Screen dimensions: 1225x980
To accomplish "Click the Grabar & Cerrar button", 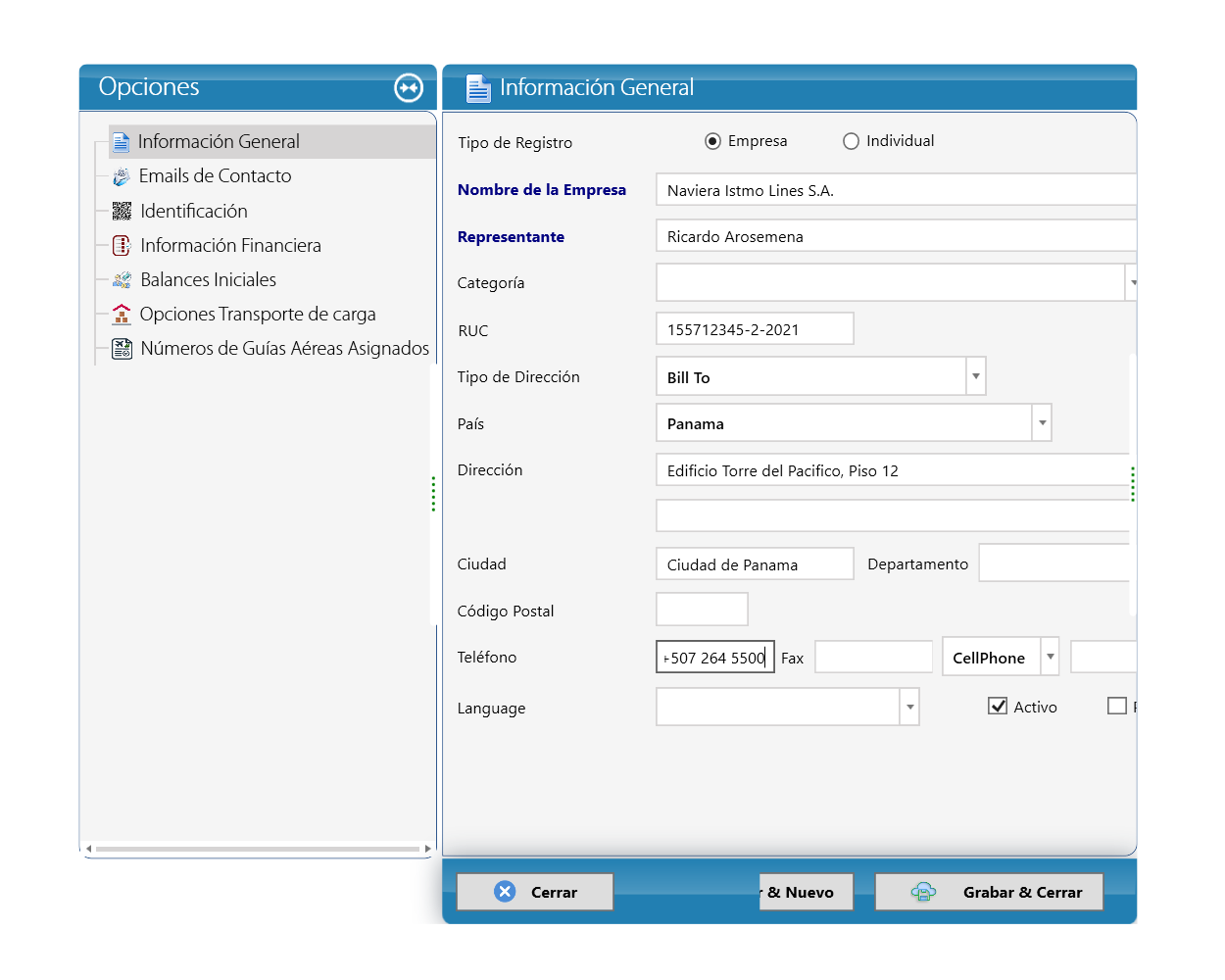I will tap(989, 892).
